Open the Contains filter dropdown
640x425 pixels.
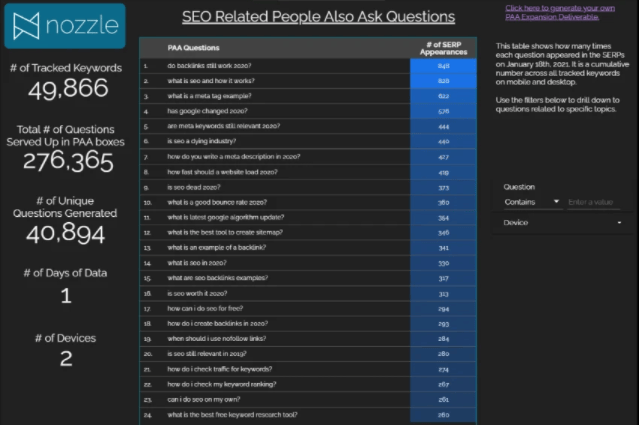tap(532, 202)
